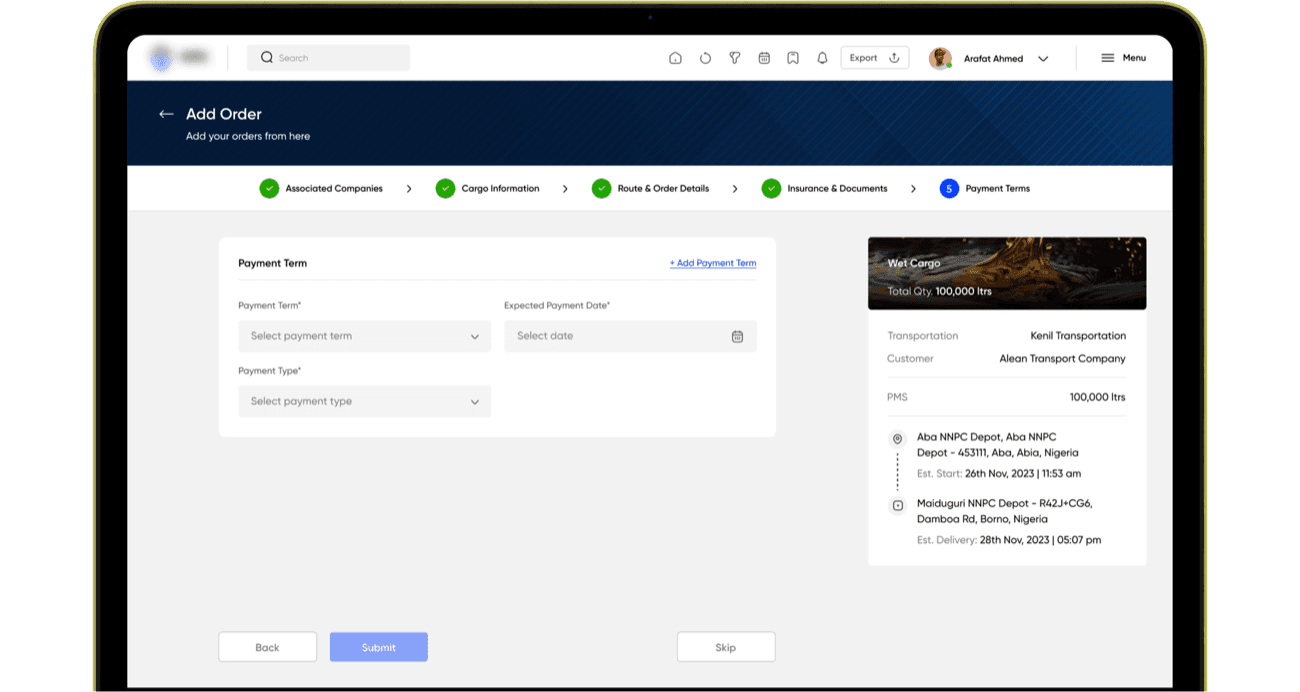This screenshot has width=1300, height=692.
Task: Open the filter funnel icon
Action: click(x=734, y=58)
